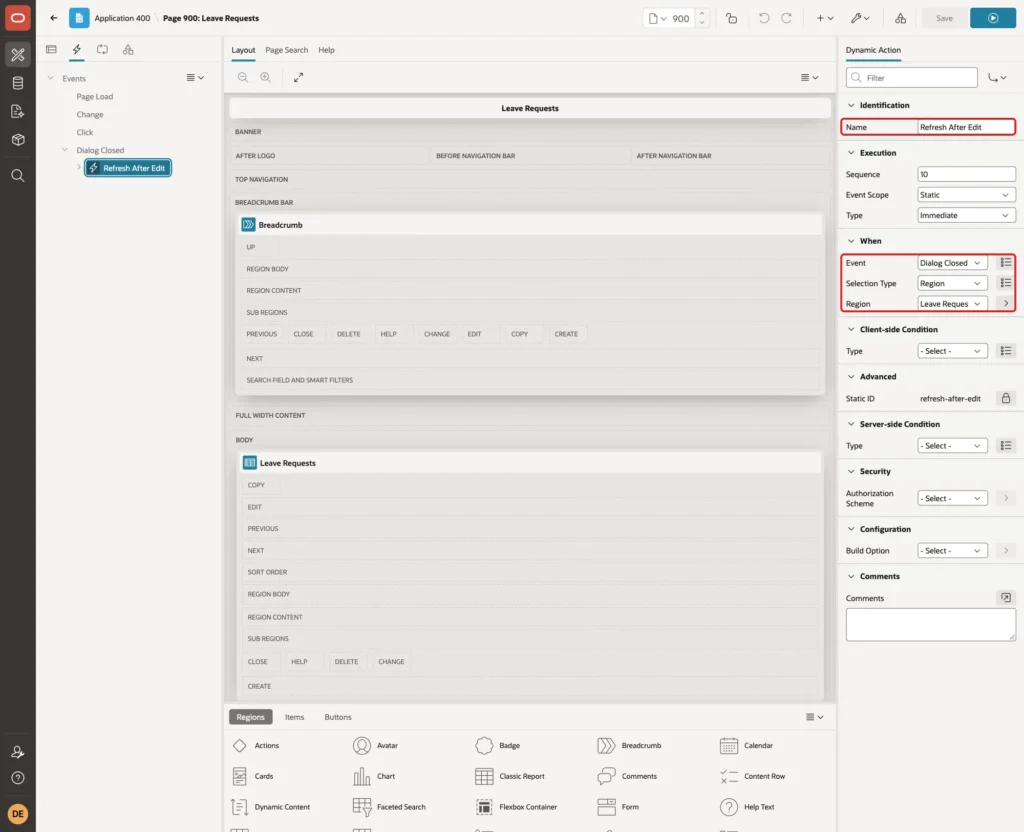Open the Selection Type dropdown
Screen dimensions: 1024x832
point(952,283)
